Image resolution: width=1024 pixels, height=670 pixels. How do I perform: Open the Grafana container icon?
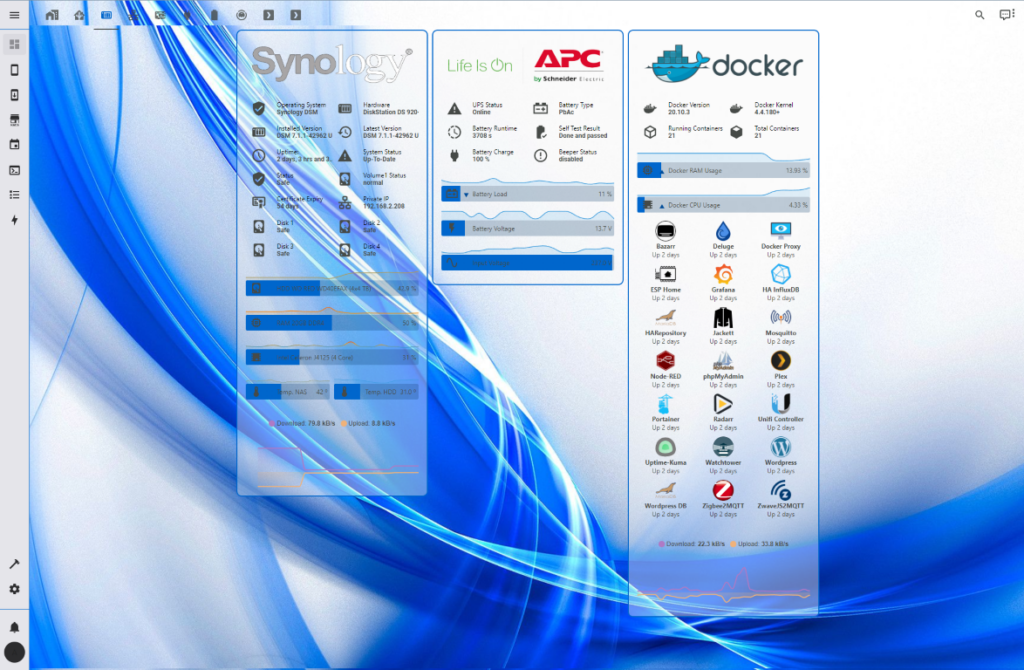click(723, 274)
